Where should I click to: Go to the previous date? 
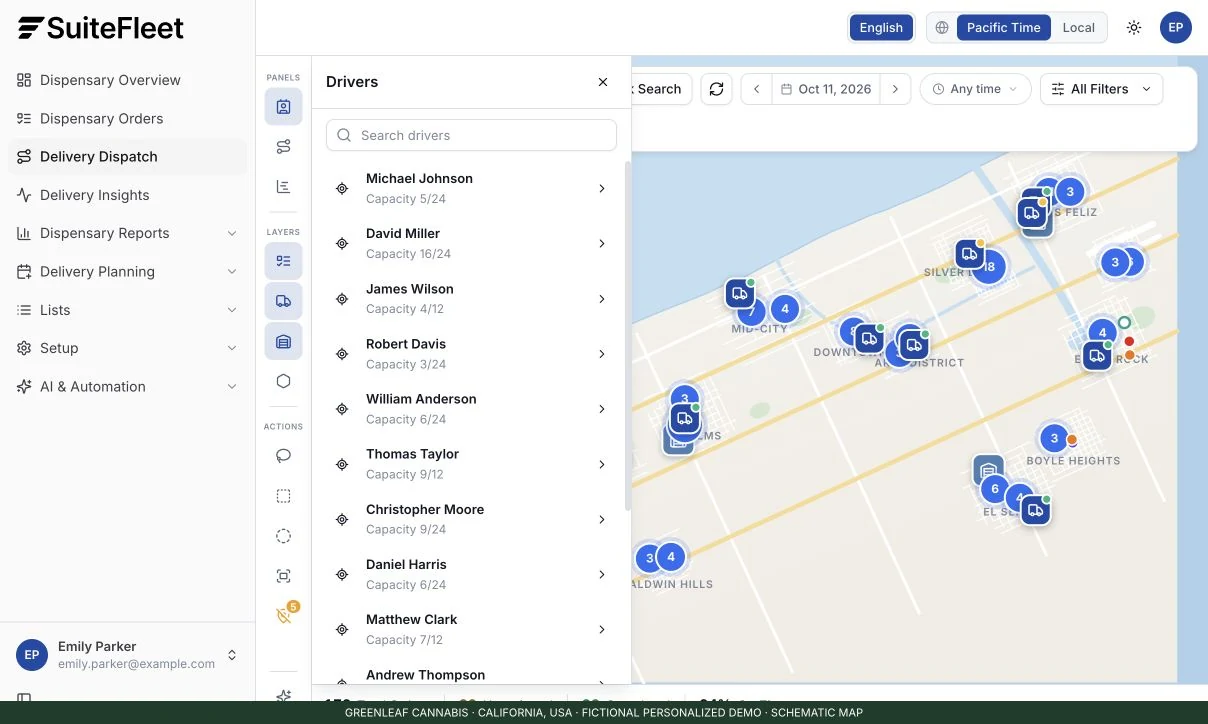(x=757, y=89)
